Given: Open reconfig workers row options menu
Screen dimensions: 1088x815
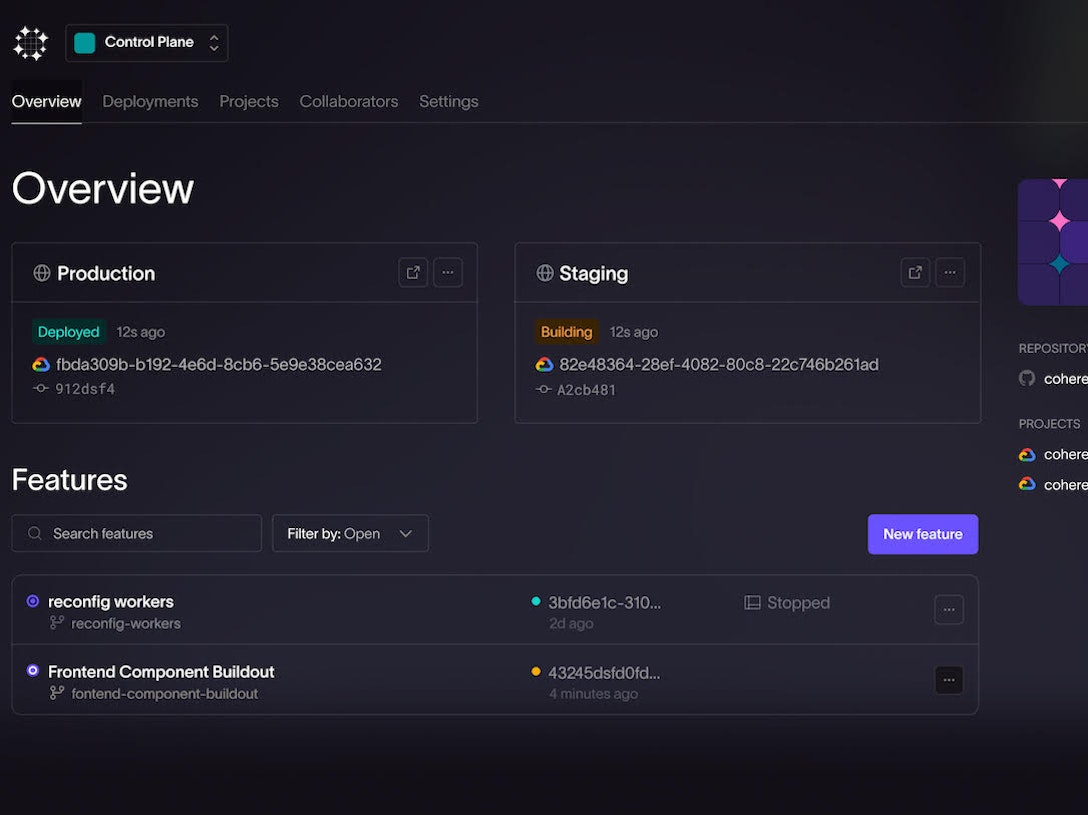Looking at the screenshot, I should point(948,610).
